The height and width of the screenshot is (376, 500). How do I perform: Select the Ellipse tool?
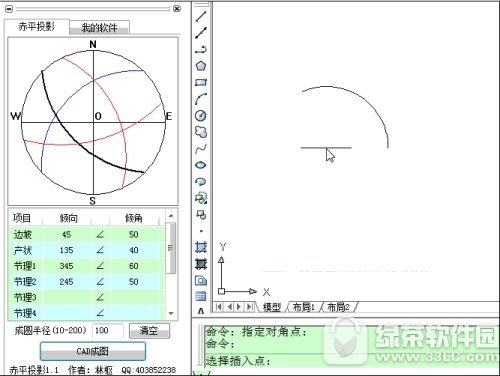click(201, 165)
